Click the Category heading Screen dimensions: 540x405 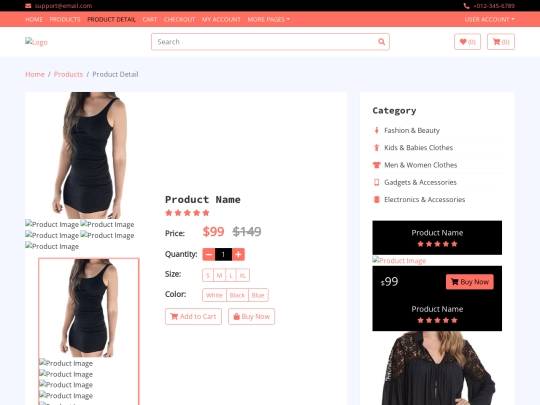pos(394,110)
